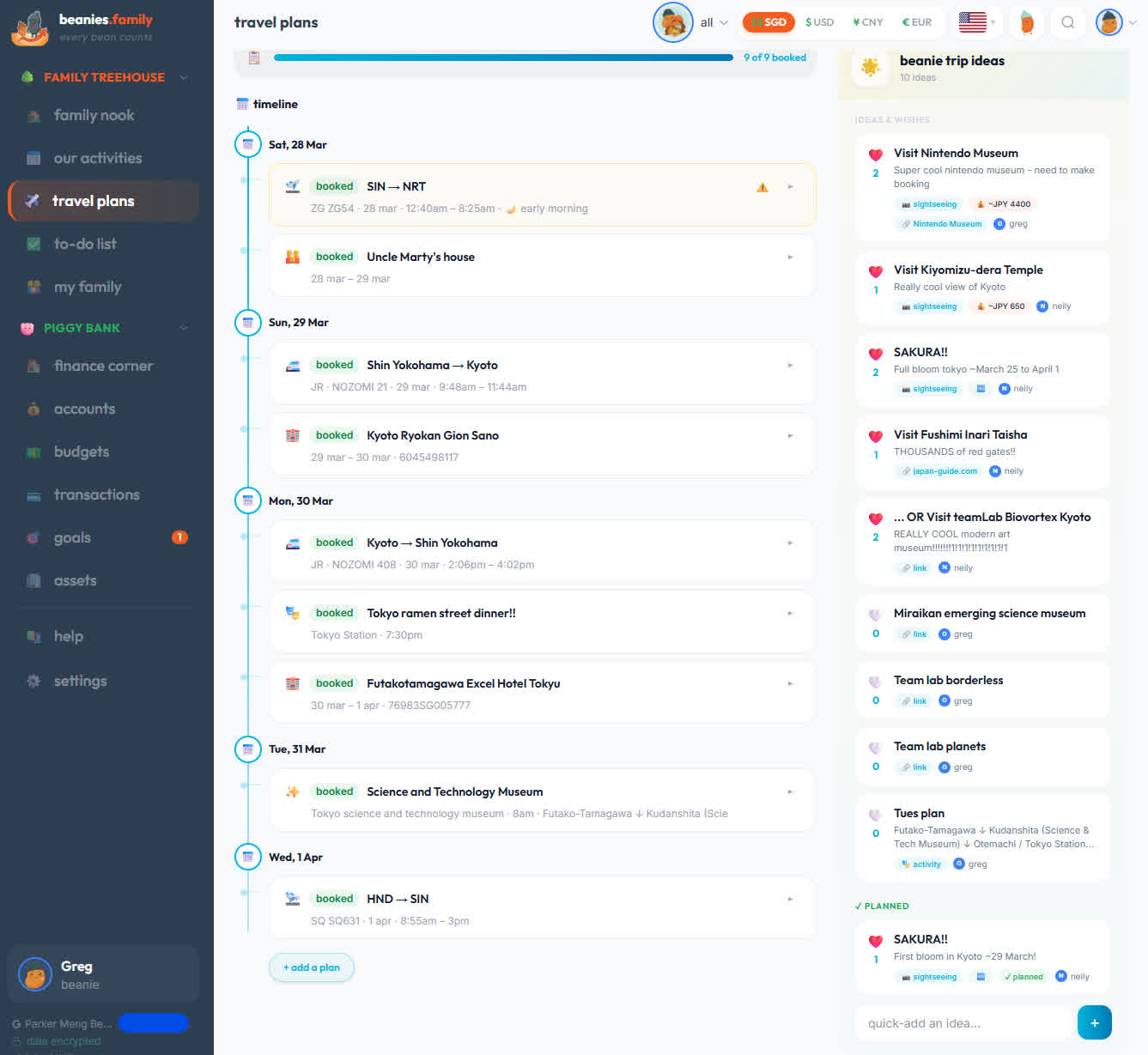The image size is (1148, 1055).
Task: Click the Sat, 28 Mar calendar marker
Action: click(248, 144)
